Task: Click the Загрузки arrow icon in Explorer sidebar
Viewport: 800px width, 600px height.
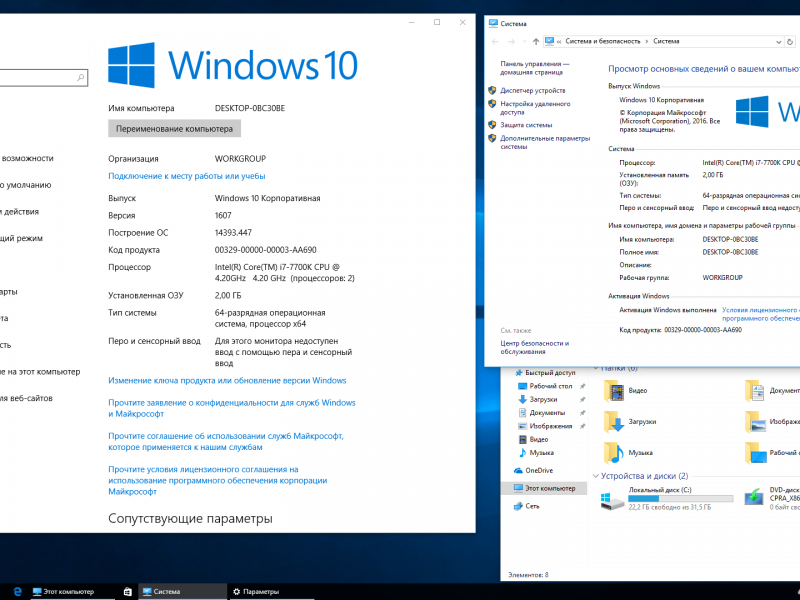Action: (522, 399)
